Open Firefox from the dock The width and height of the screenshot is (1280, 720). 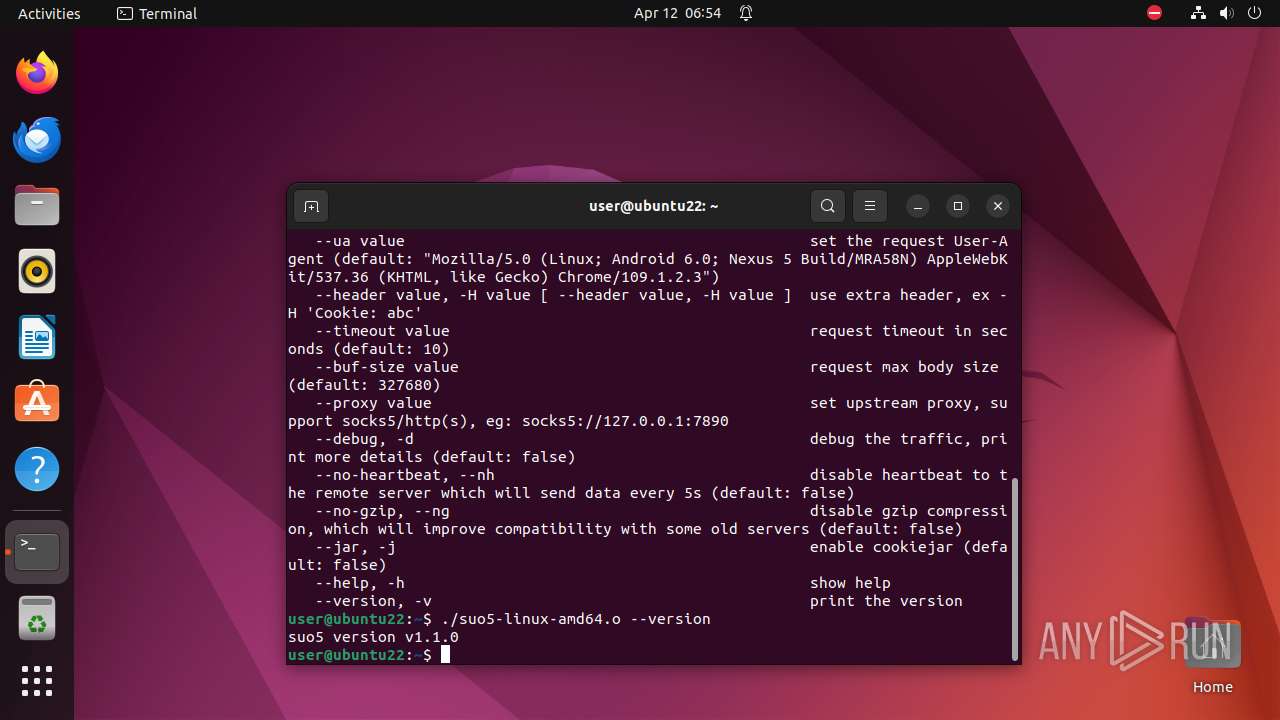(37, 73)
